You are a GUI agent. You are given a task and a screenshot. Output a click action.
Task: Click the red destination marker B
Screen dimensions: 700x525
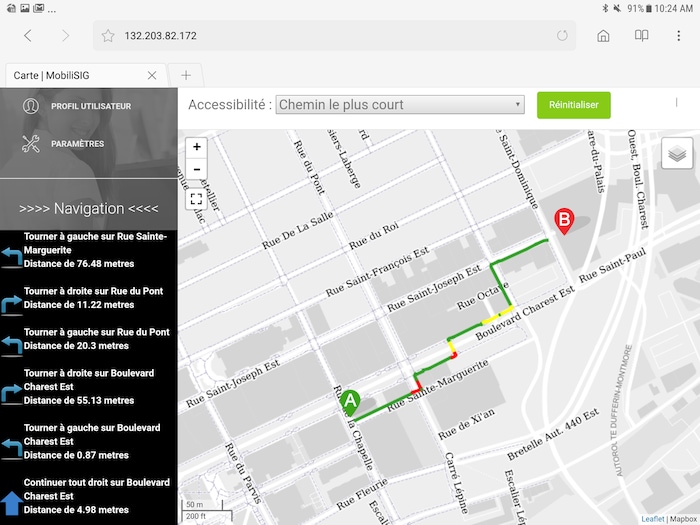point(564,221)
